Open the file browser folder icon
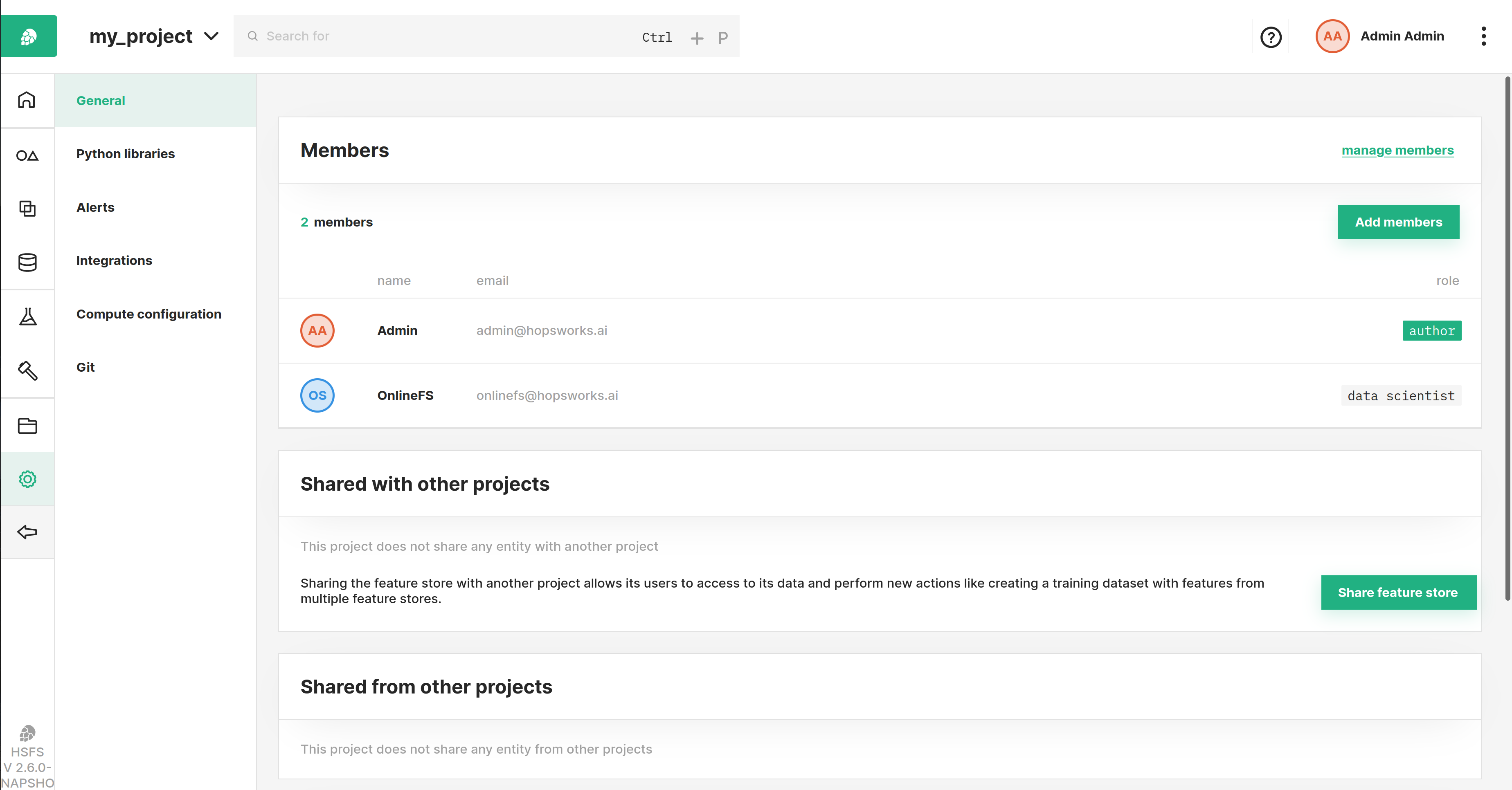1512x790 pixels. 27,426
